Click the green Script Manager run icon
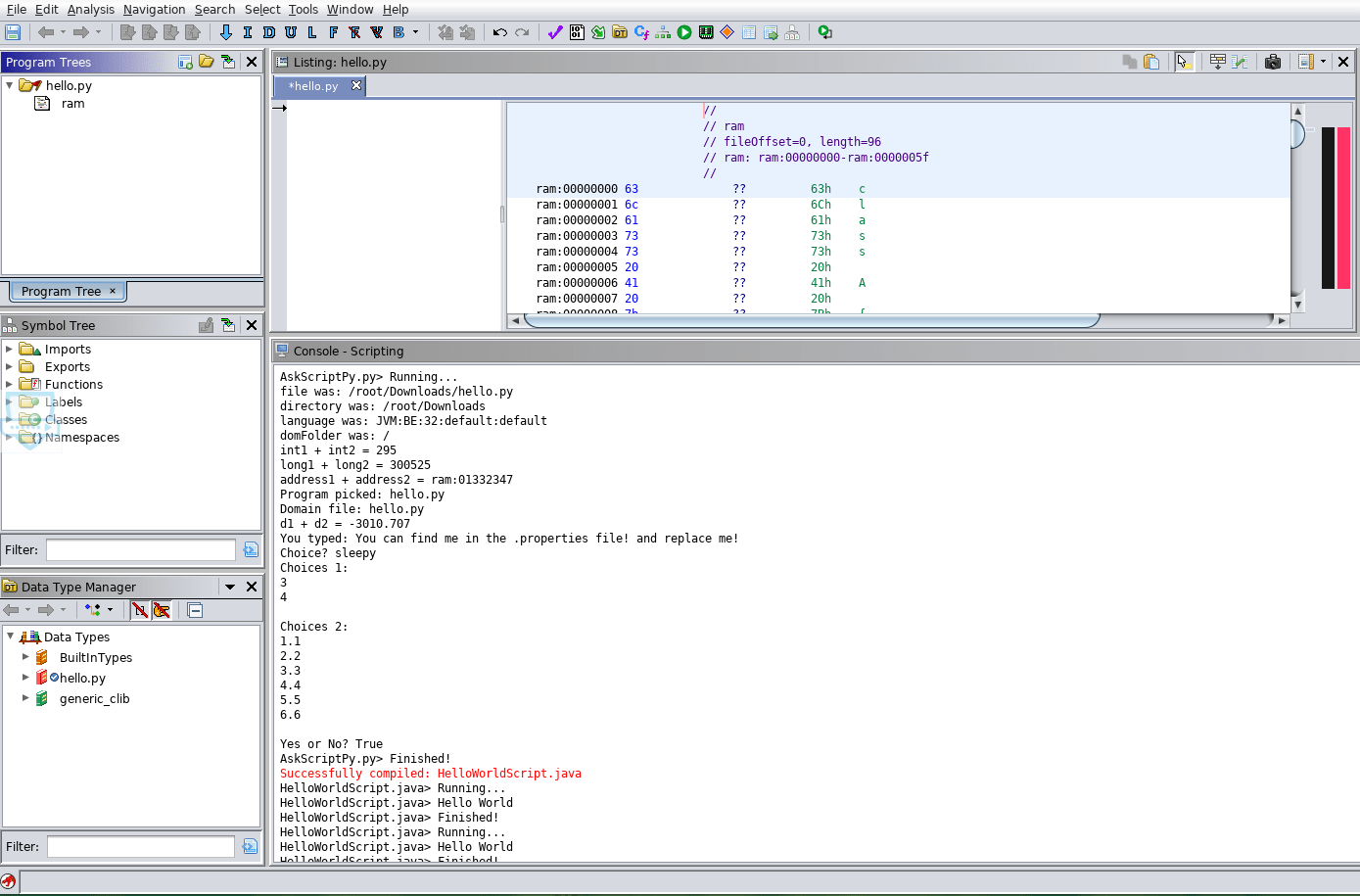Screen dimensions: 1360x896 (684, 32)
